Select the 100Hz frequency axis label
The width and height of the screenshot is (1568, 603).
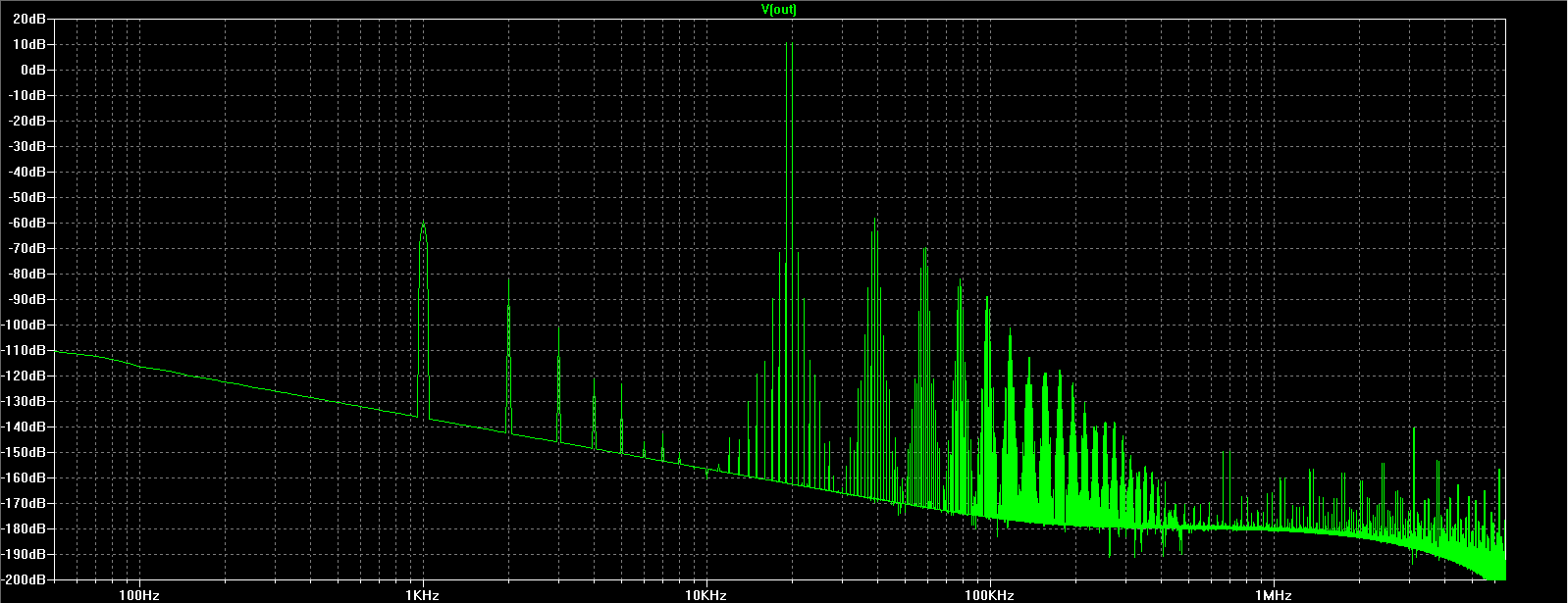tap(139, 594)
